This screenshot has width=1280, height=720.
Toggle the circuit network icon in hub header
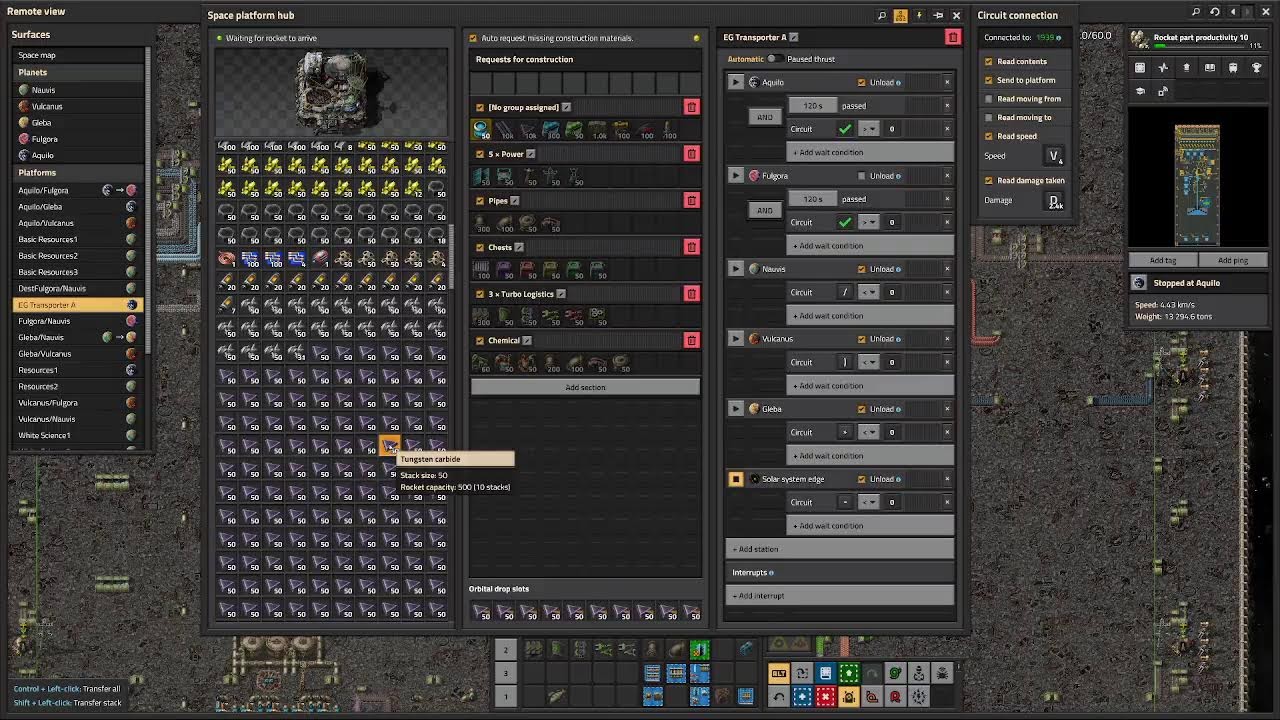click(x=900, y=15)
